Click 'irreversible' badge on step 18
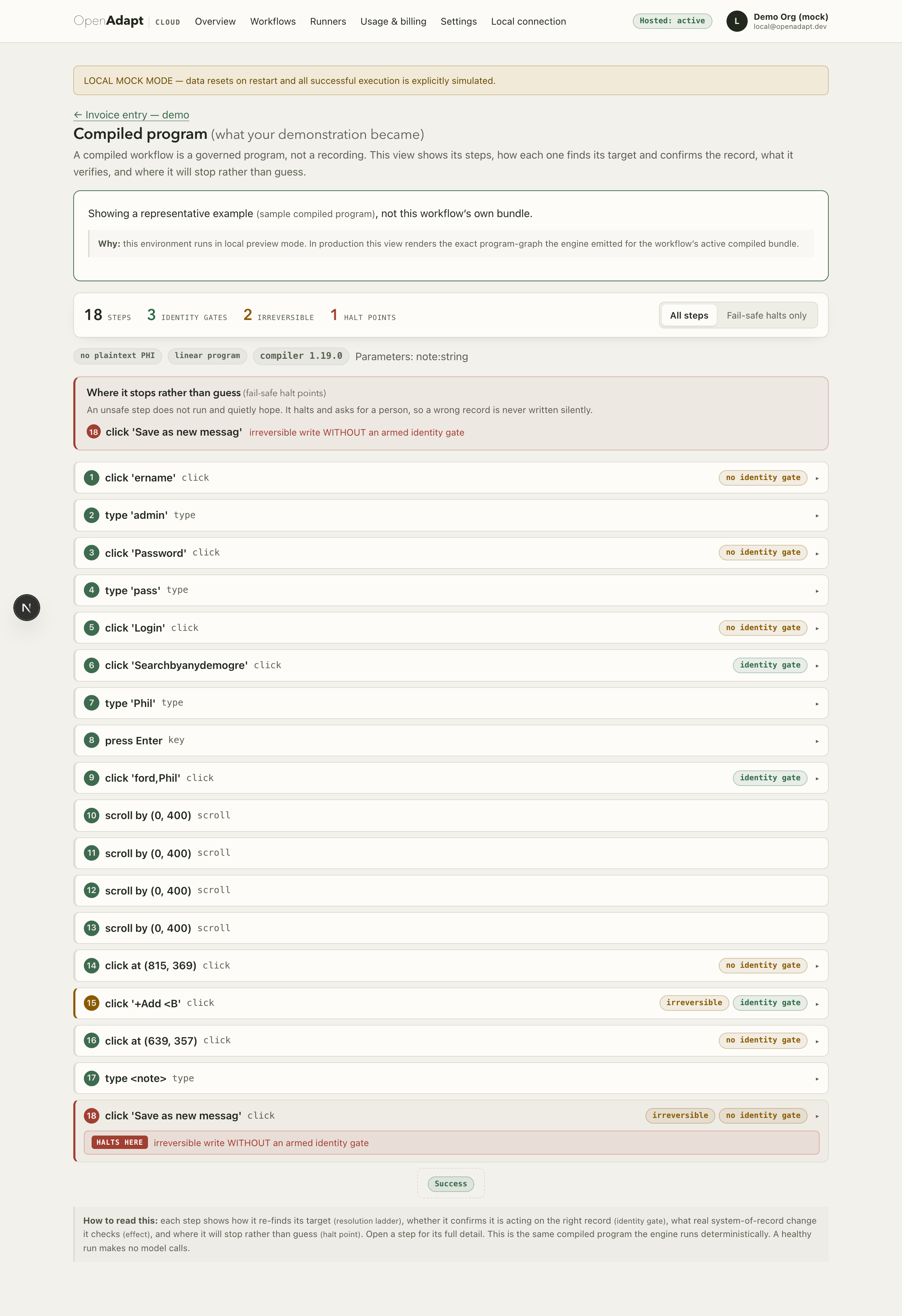902x1316 pixels. pyautogui.click(x=680, y=1115)
